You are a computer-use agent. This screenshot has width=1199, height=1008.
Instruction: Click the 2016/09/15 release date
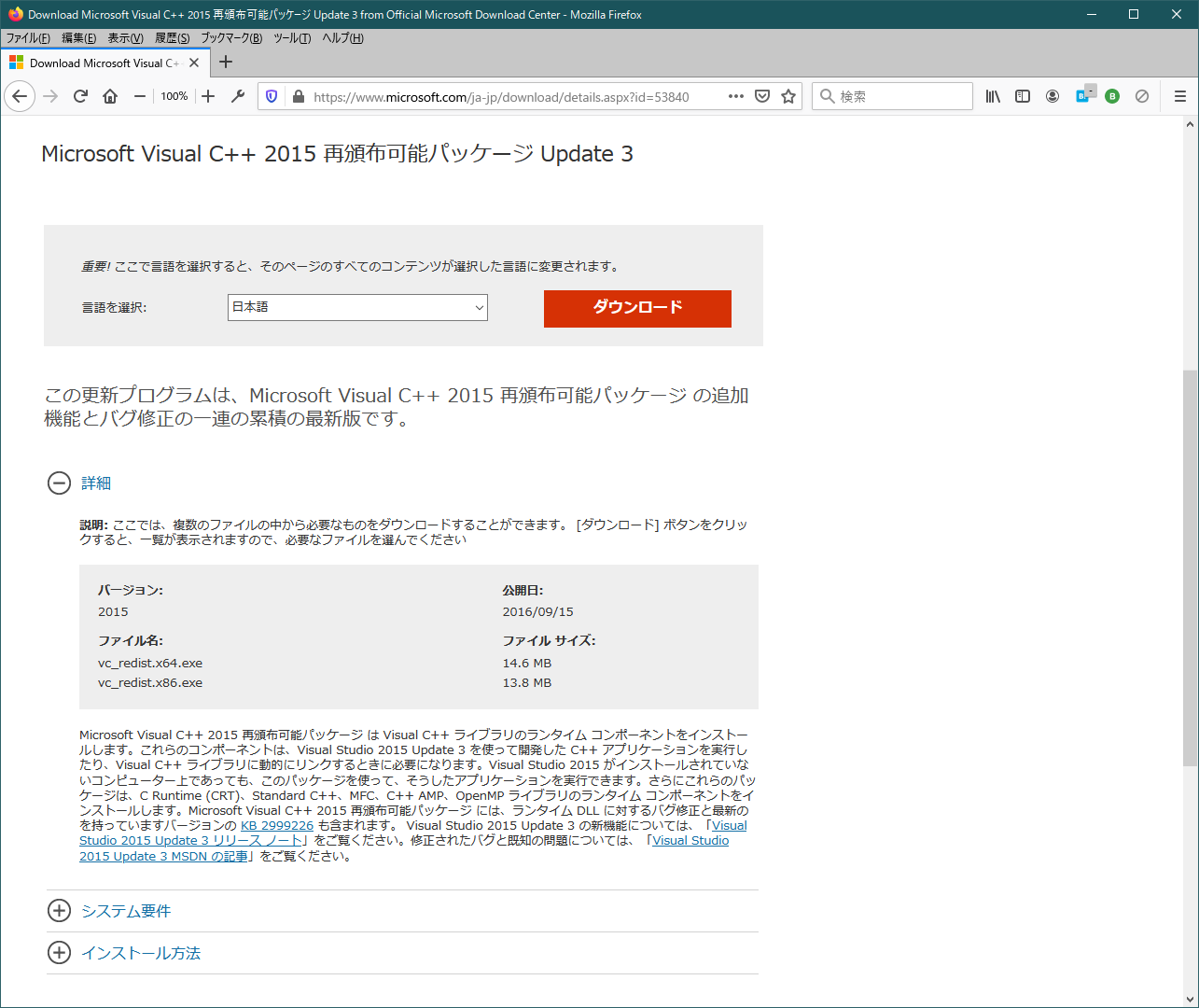(538, 611)
